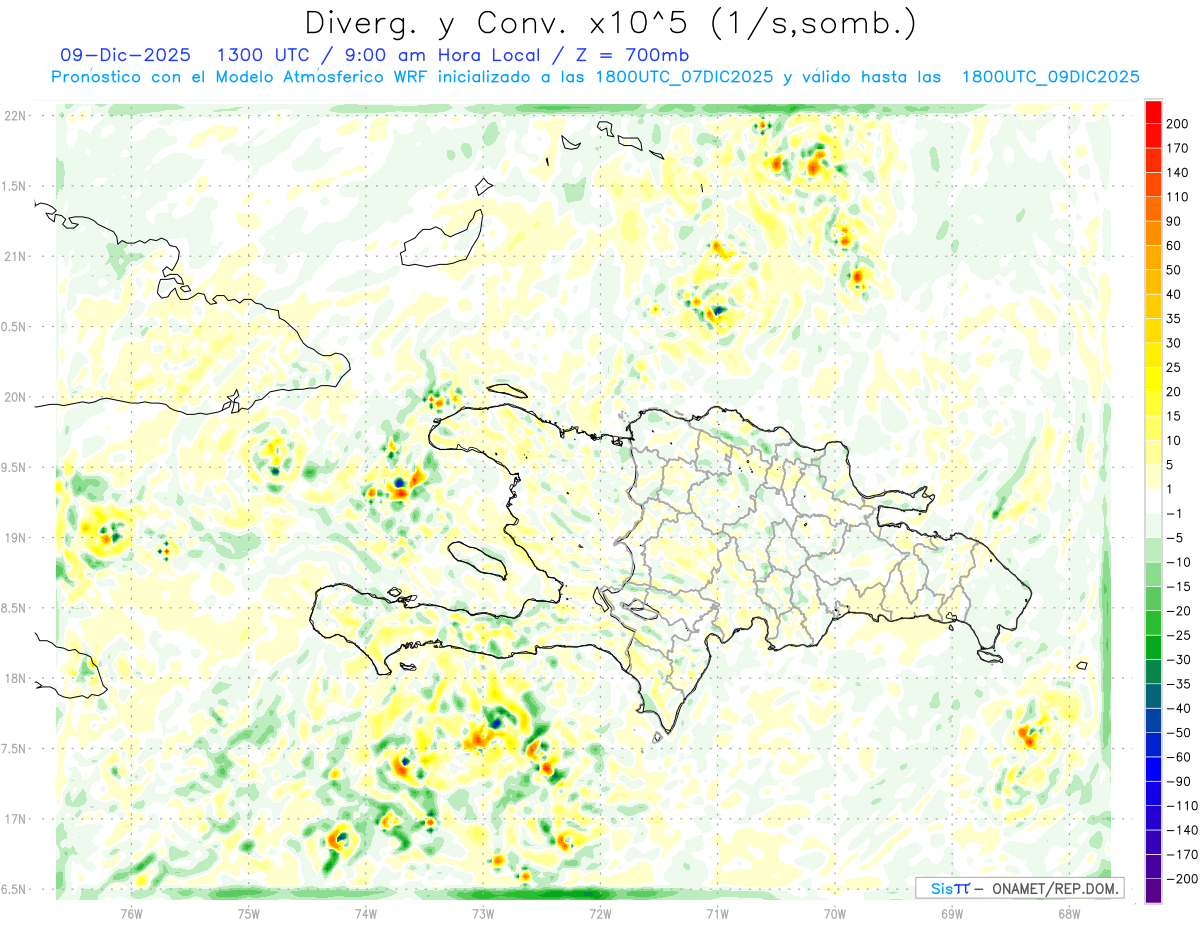Screen dimensions: 1200x927
Task: Click the '17N' latitude label
Action: pyautogui.click(x=16, y=819)
